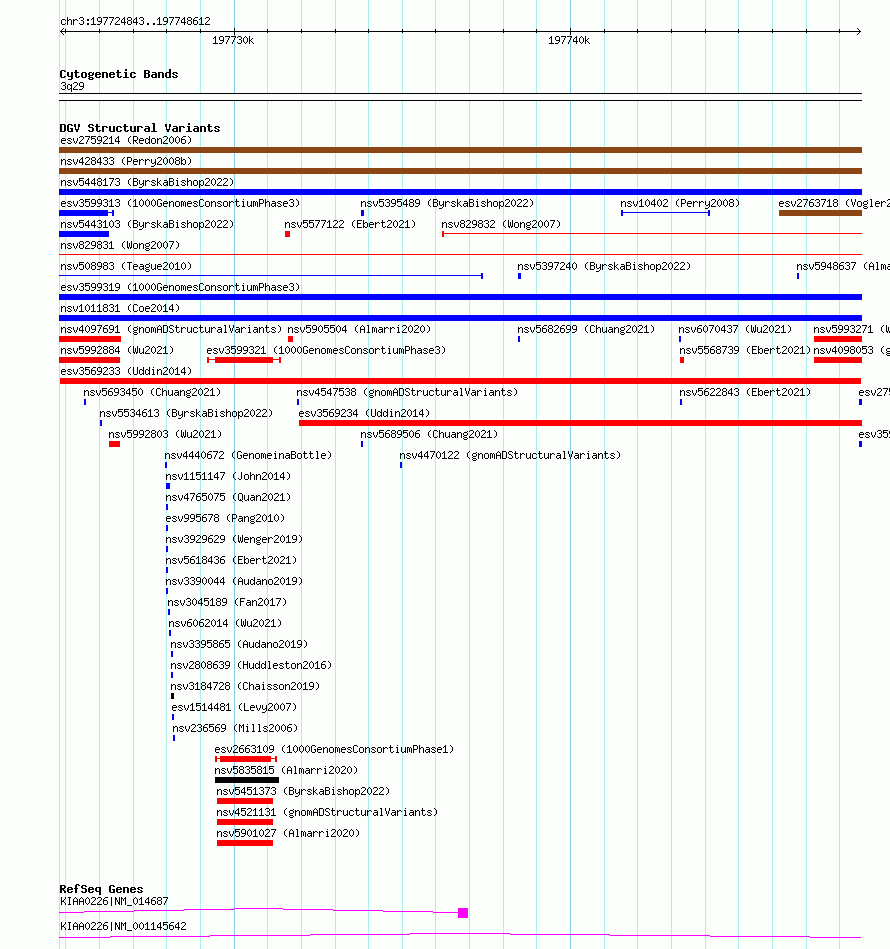Click the 197740k ruler position label
The image size is (890, 949).
click(569, 41)
